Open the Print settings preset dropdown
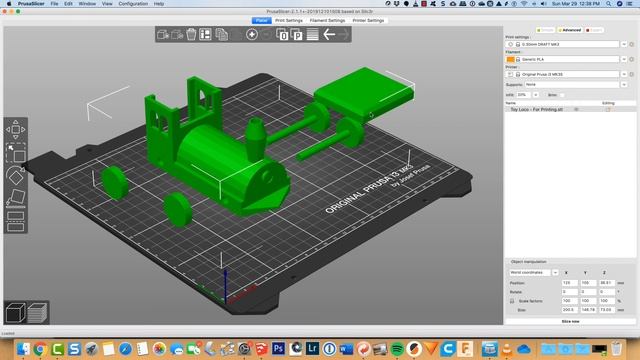This screenshot has width=640, height=360. pyautogui.click(x=624, y=44)
